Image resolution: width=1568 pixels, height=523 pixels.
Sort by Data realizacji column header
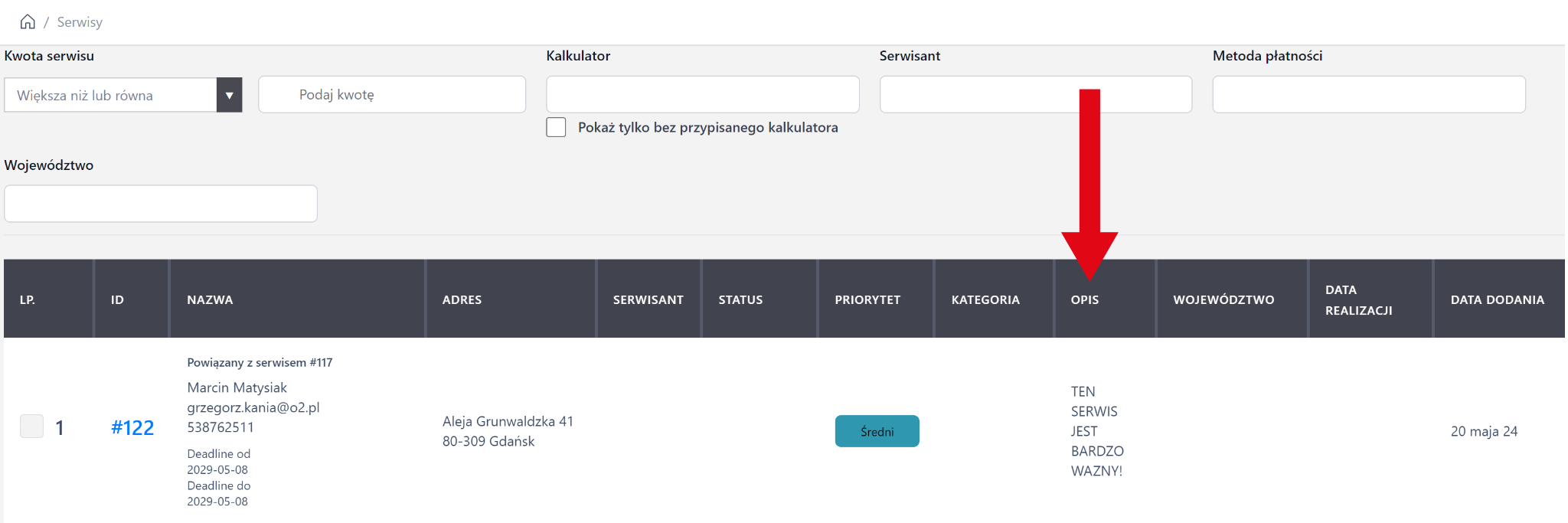1358,299
